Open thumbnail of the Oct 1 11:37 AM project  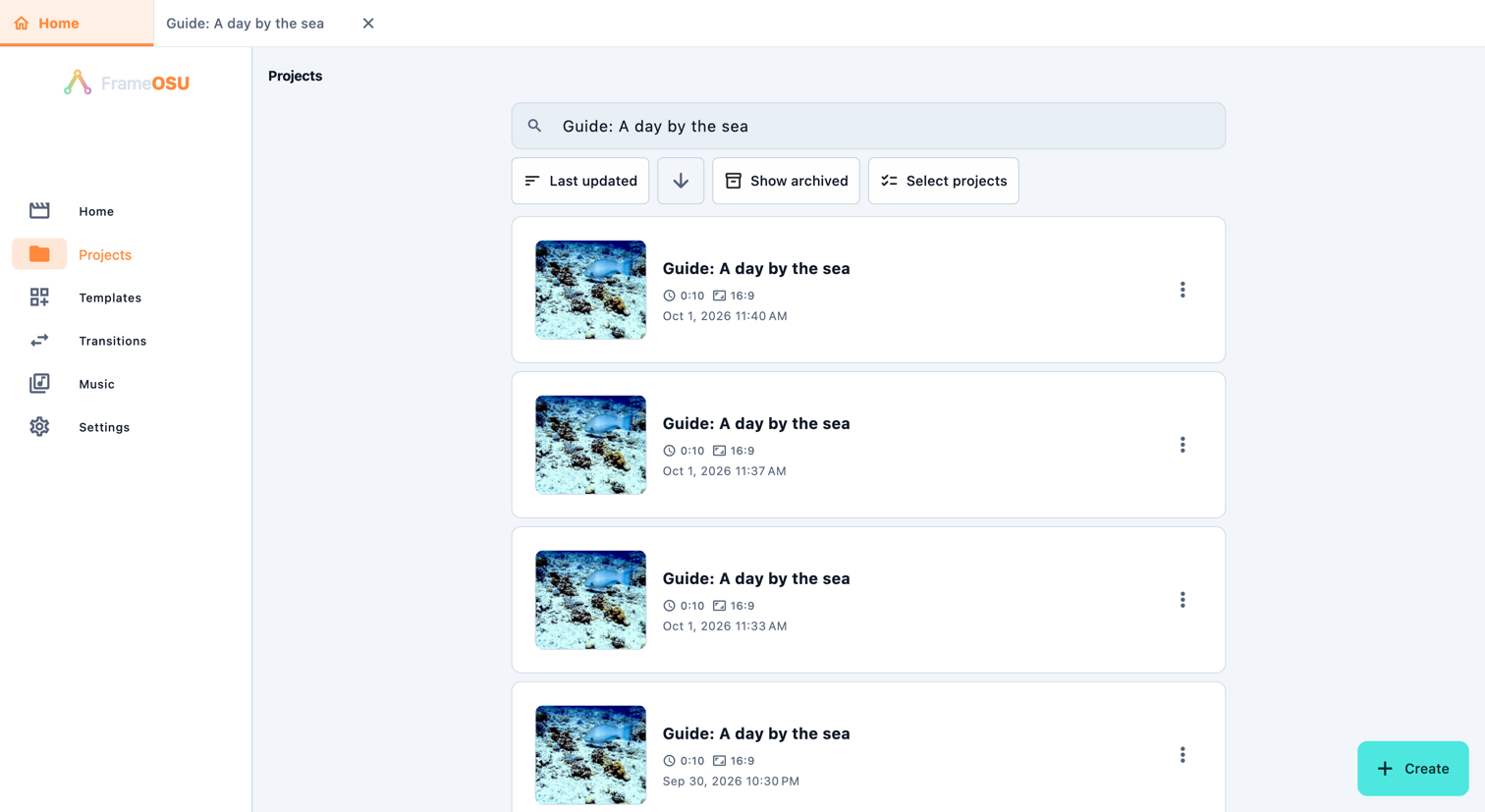(590, 445)
